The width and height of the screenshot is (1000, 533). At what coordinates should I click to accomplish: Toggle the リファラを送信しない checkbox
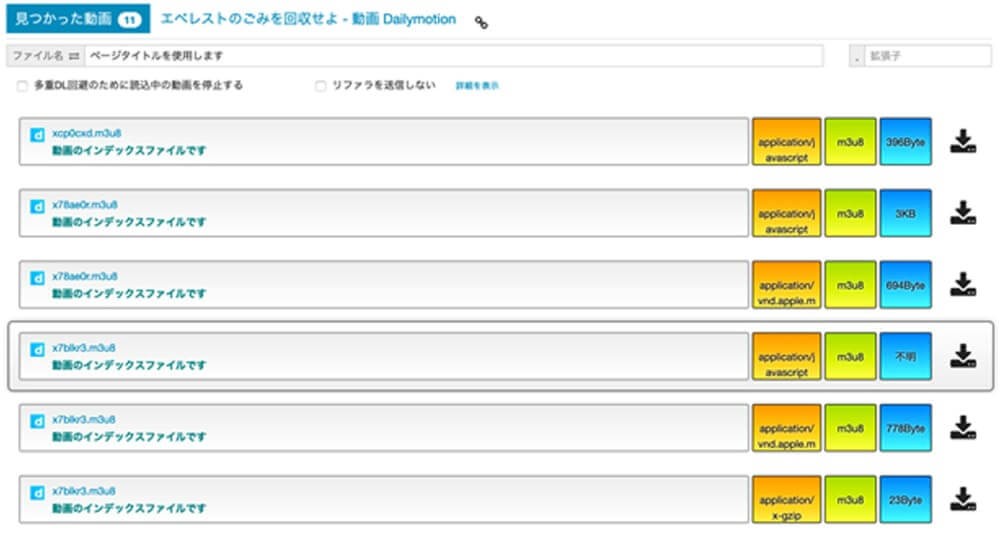(321, 86)
